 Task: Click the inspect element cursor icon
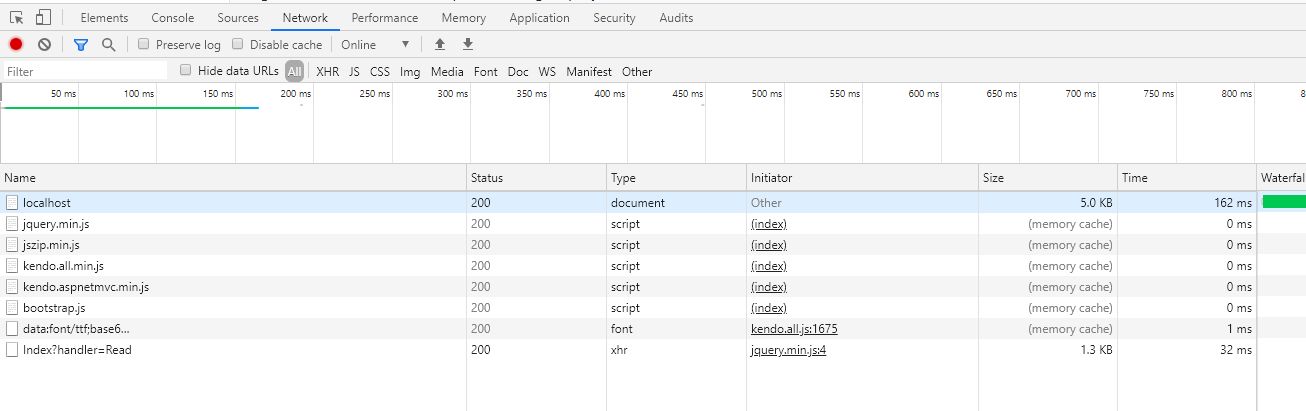[17, 18]
